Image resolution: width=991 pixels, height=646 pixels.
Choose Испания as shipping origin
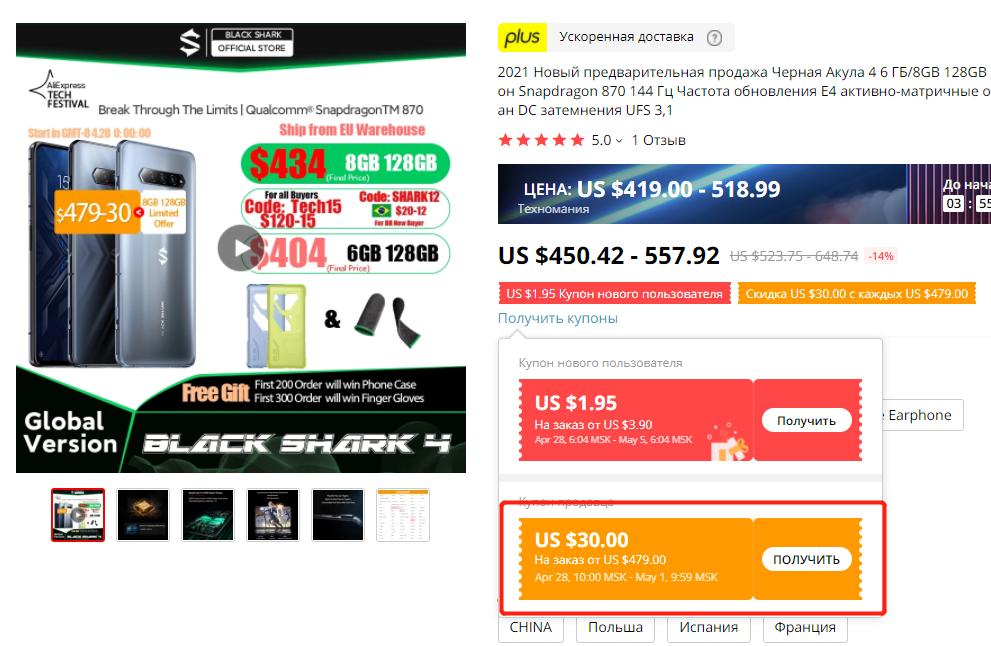708,628
